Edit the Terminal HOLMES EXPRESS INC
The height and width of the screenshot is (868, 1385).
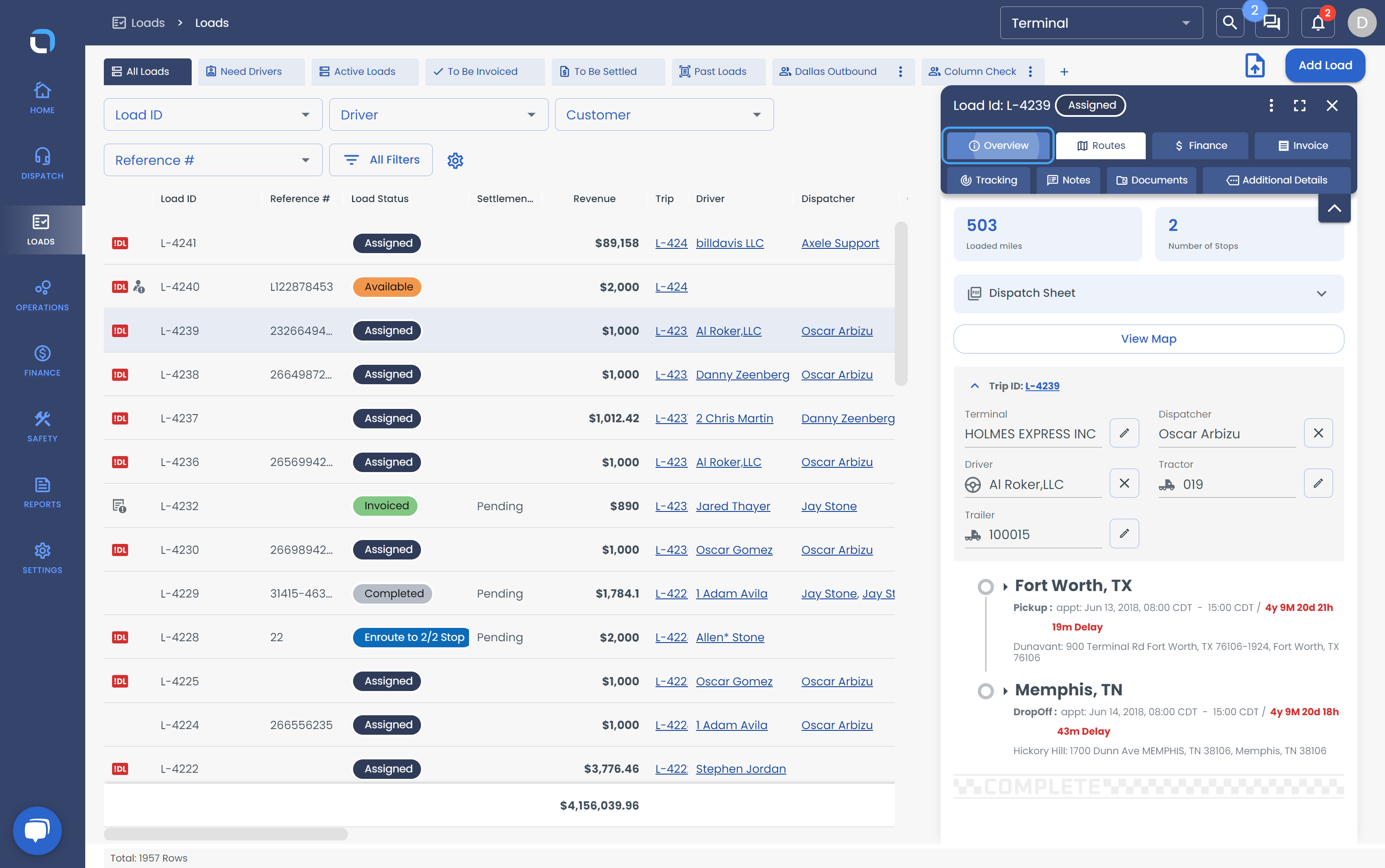coord(1124,433)
